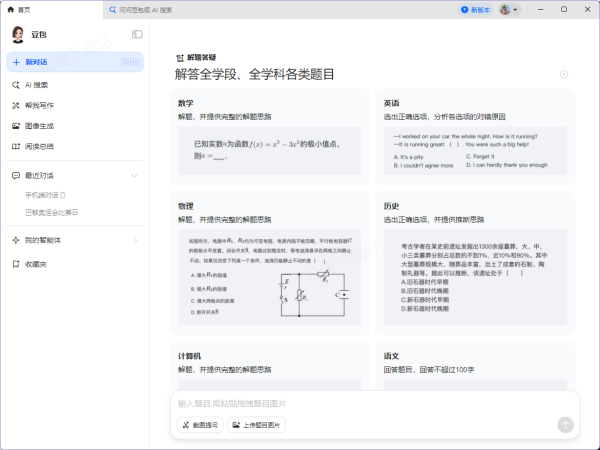600x450 pixels.
Task: Click the 帮我写作 pen icon
Action: 16,105
